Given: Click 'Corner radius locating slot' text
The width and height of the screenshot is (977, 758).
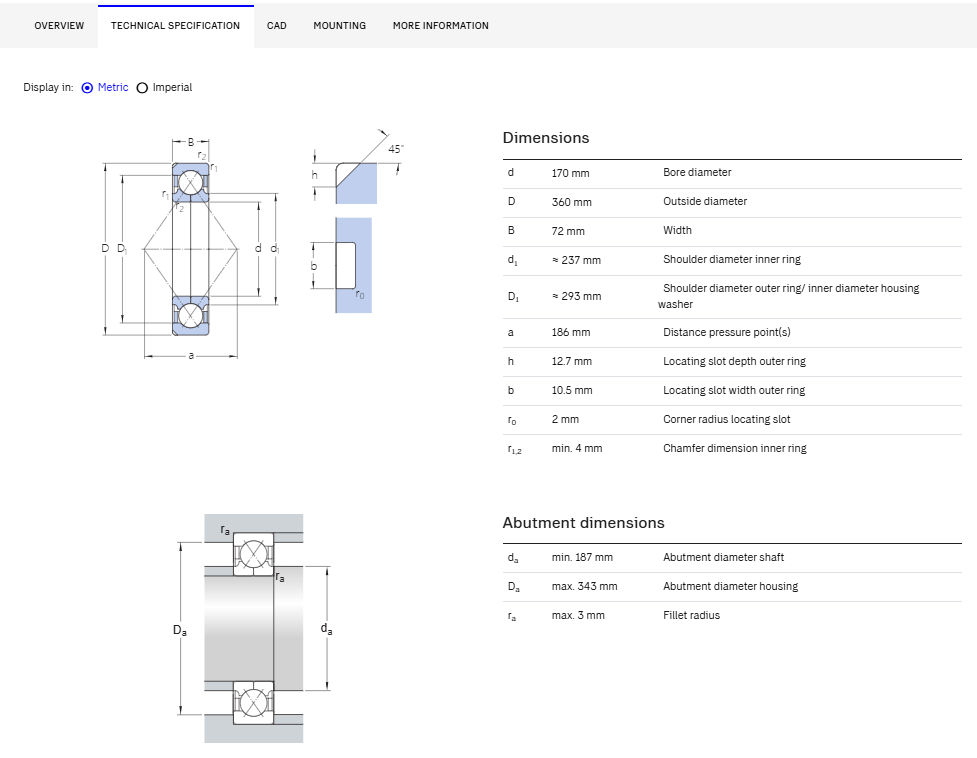Looking at the screenshot, I should tap(727, 419).
